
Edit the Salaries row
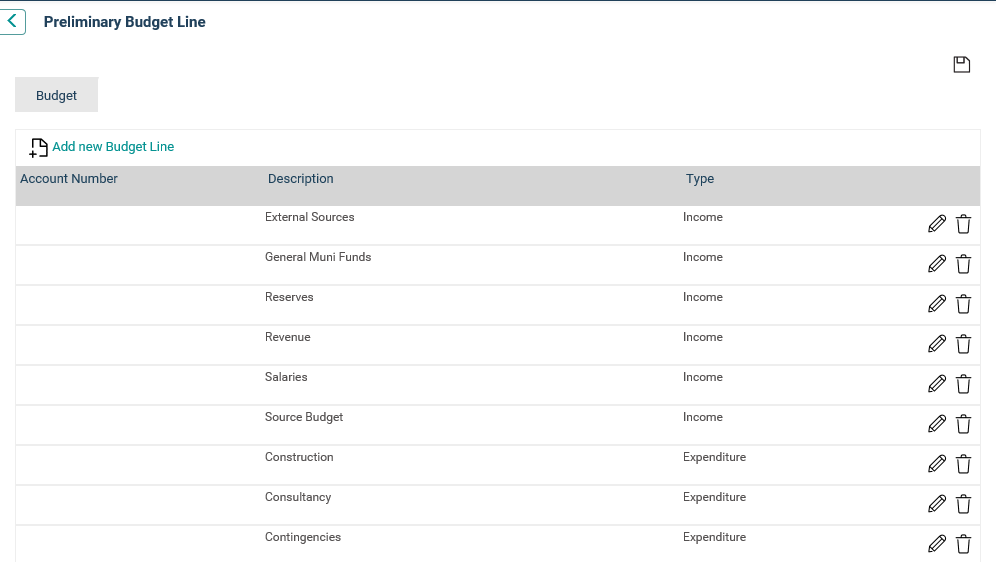tap(937, 384)
